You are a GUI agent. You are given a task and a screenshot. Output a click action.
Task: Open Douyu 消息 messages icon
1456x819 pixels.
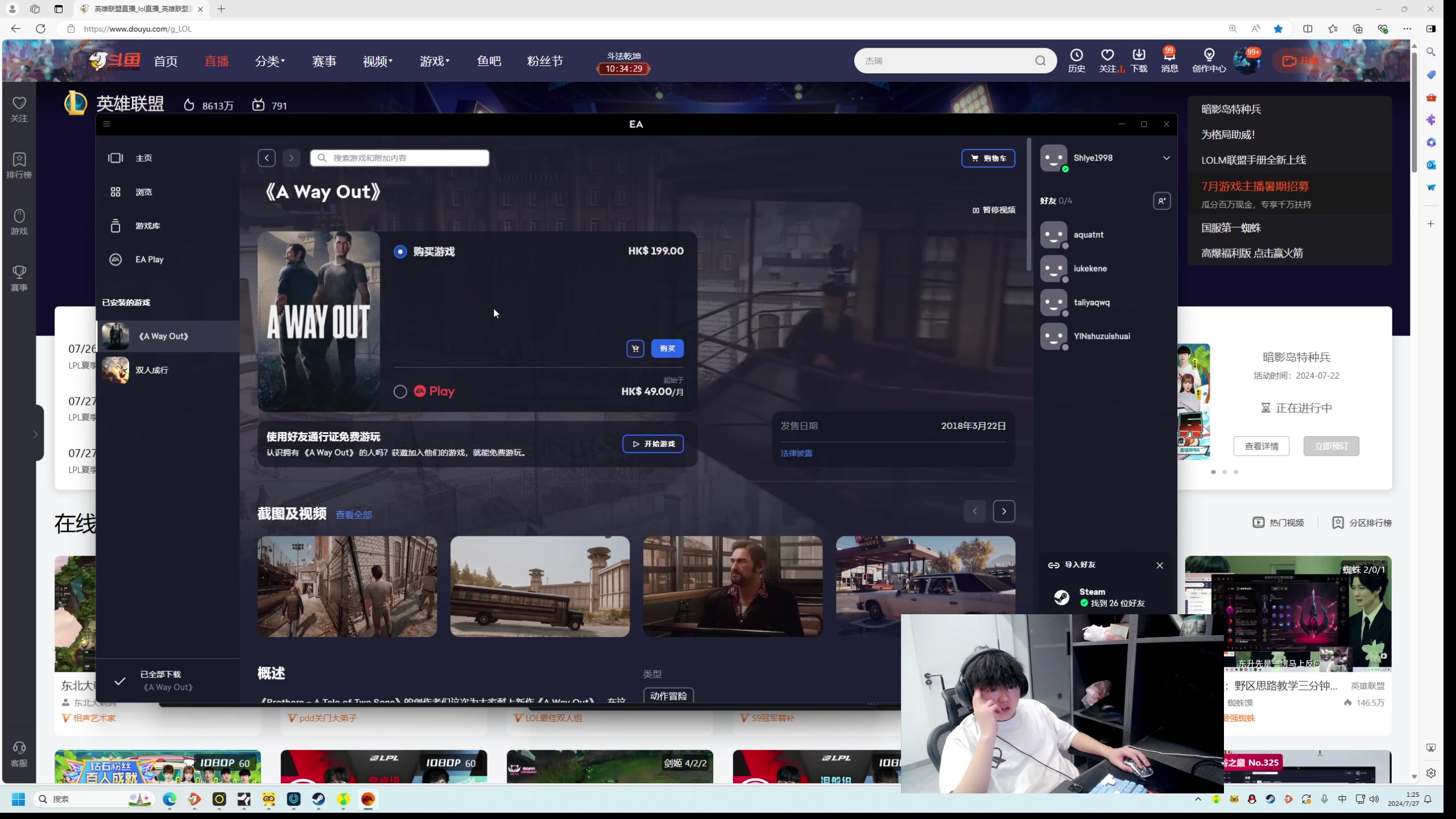click(1169, 60)
